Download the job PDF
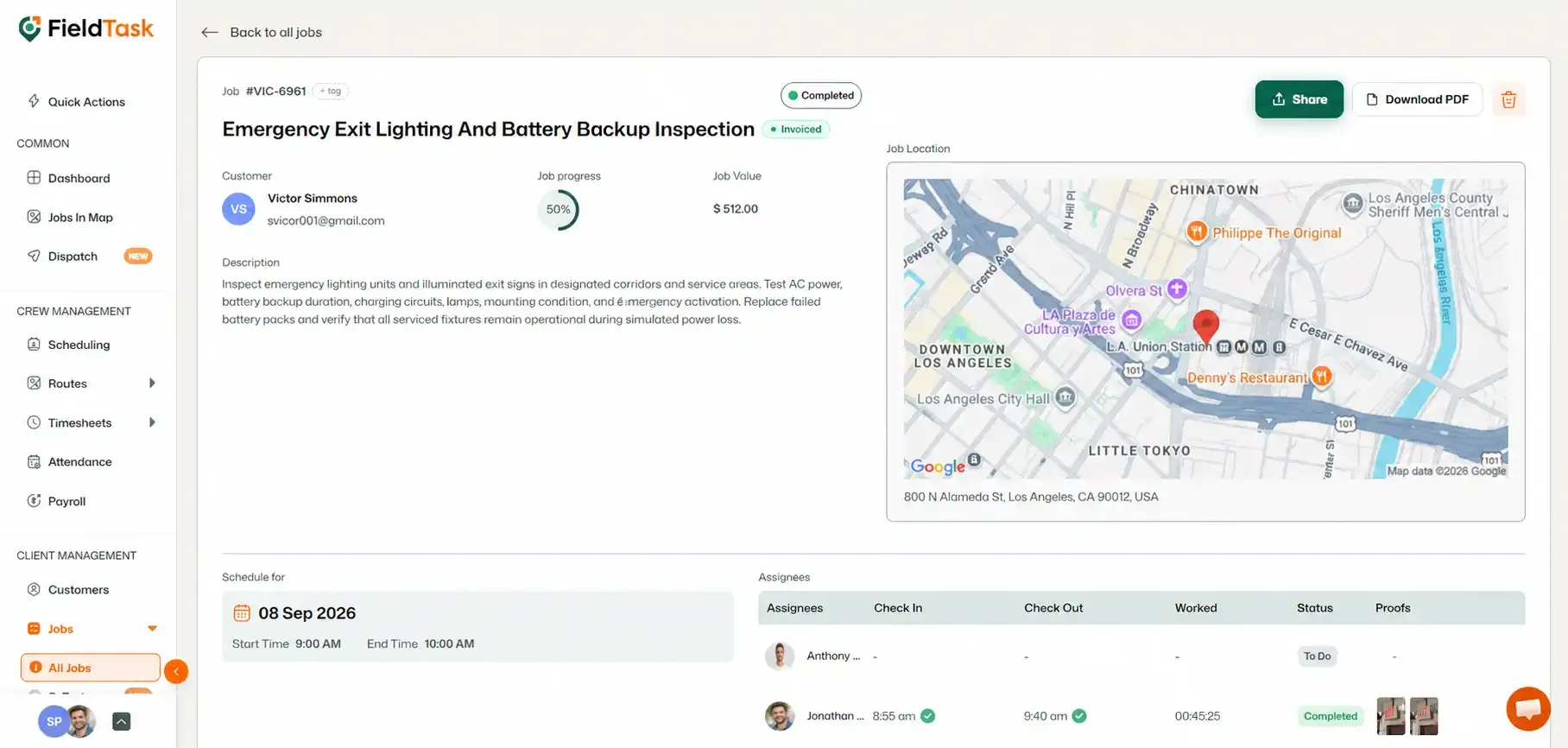The width and height of the screenshot is (1568, 748). [x=1417, y=99]
